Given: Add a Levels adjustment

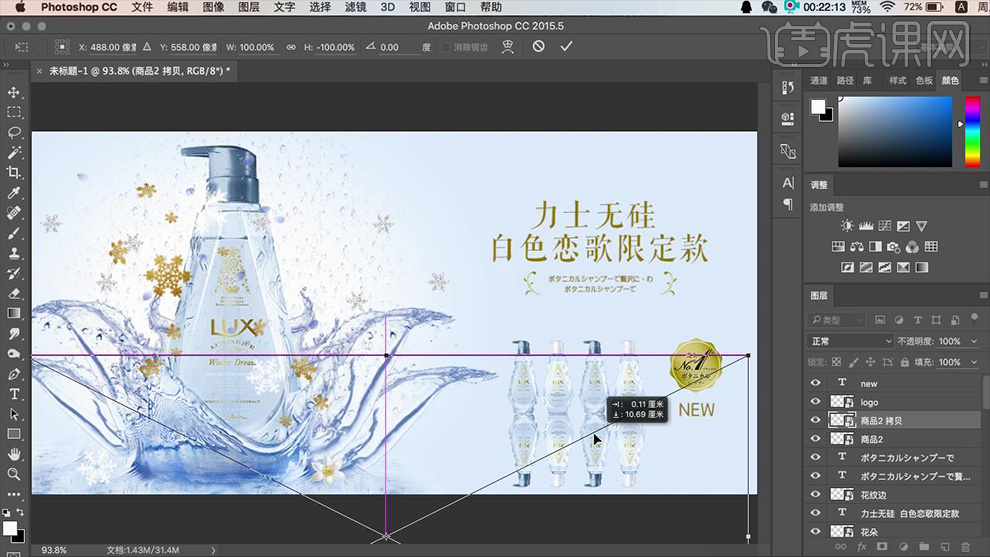Looking at the screenshot, I should (866, 225).
